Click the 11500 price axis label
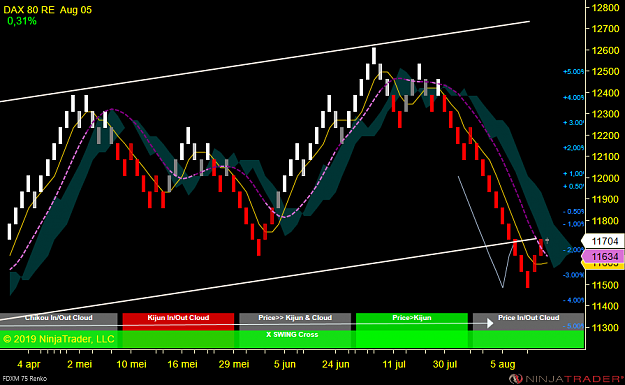Viewport: 625px width, 385px height. pos(605,285)
